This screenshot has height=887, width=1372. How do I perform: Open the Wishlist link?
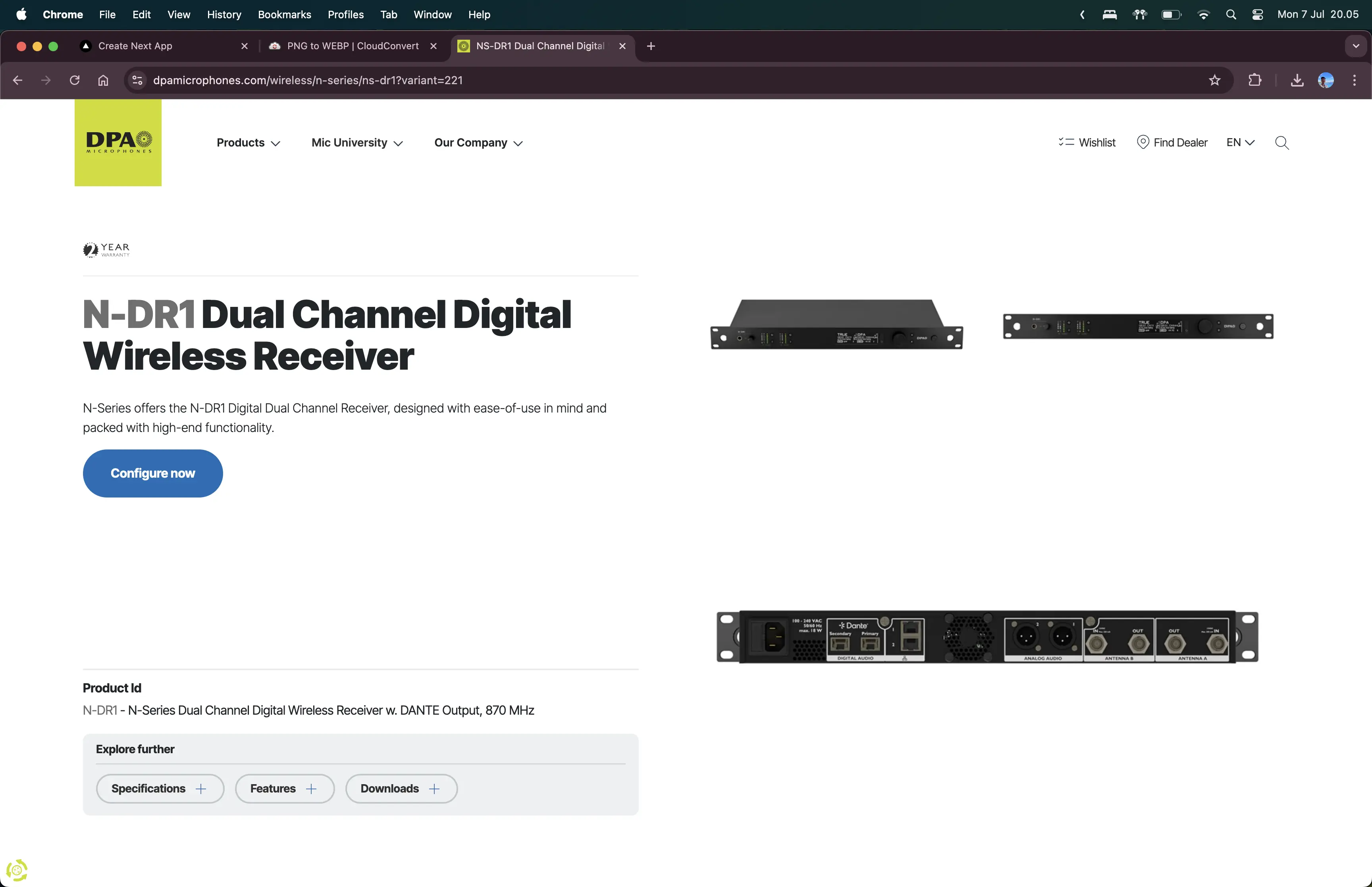1087,142
